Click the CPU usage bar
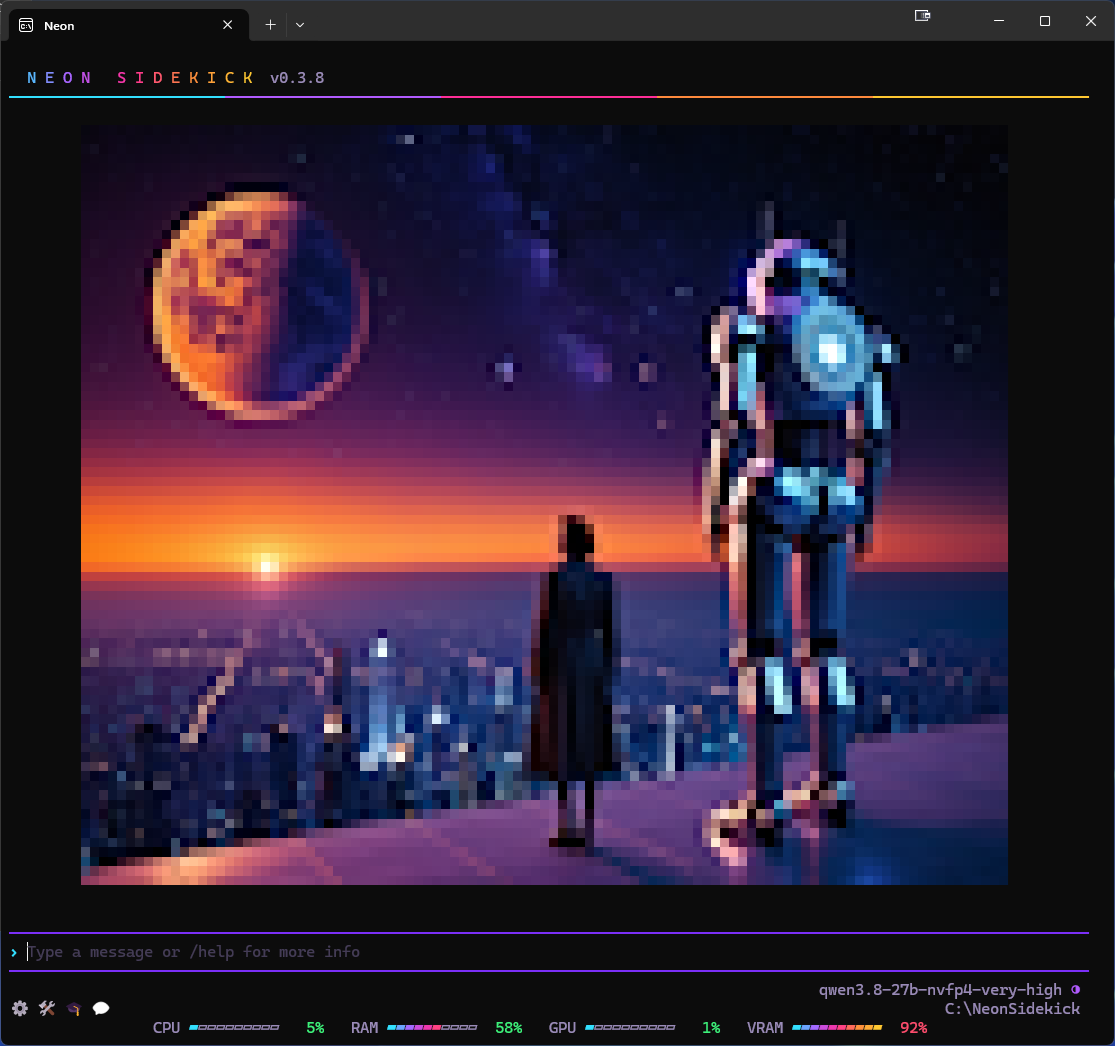1115x1046 pixels. [x=235, y=1028]
